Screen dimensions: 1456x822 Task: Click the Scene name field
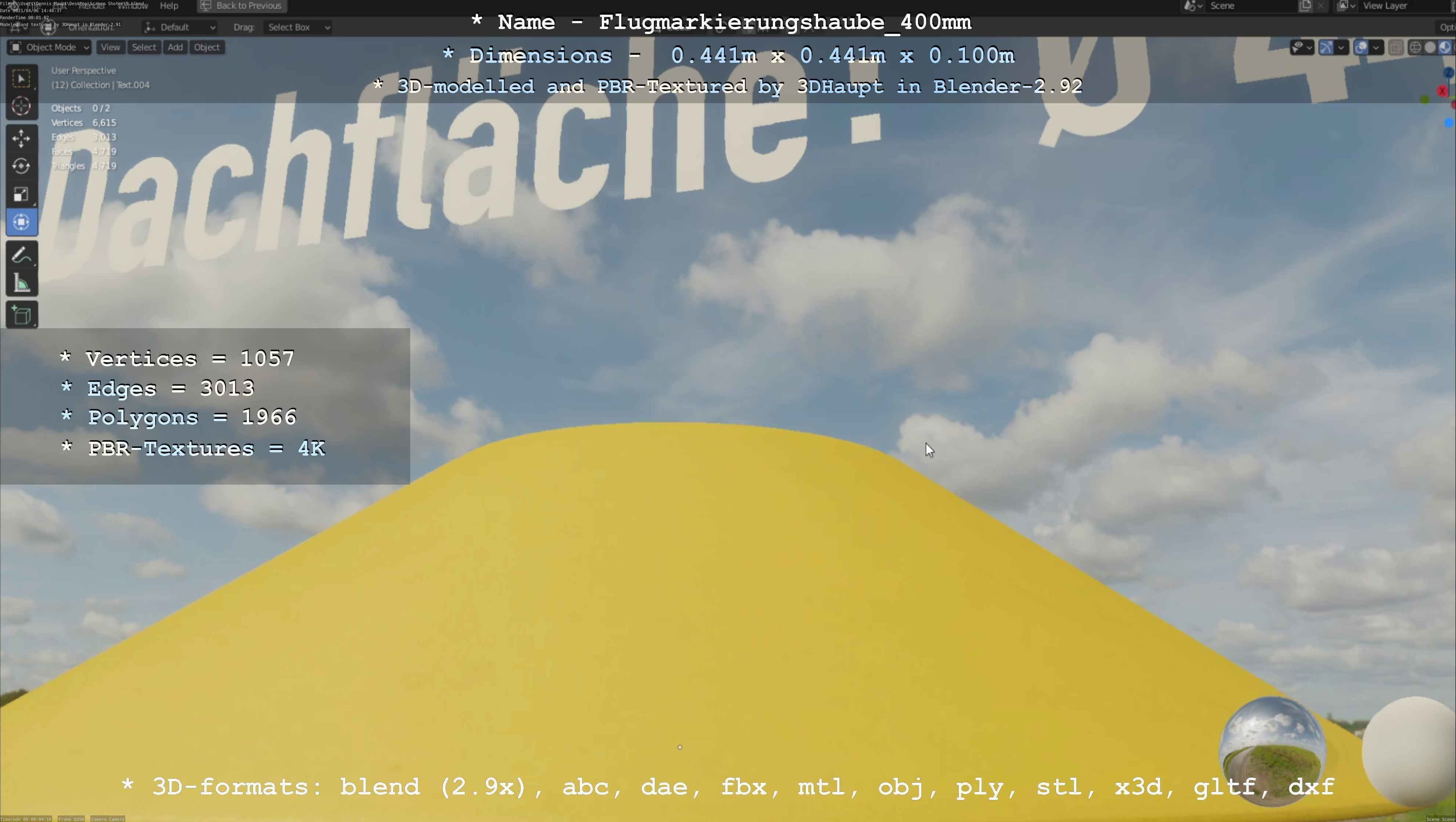tap(1249, 6)
